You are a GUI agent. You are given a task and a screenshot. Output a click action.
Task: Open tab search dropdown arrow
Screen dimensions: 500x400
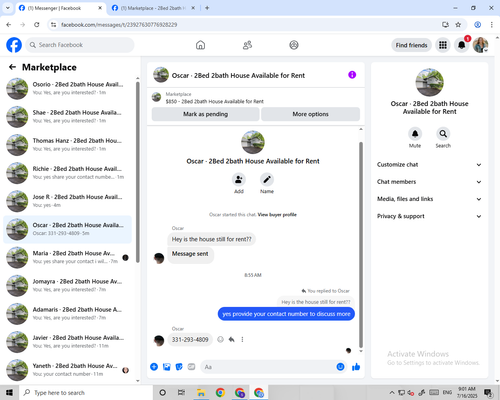pos(7,8)
